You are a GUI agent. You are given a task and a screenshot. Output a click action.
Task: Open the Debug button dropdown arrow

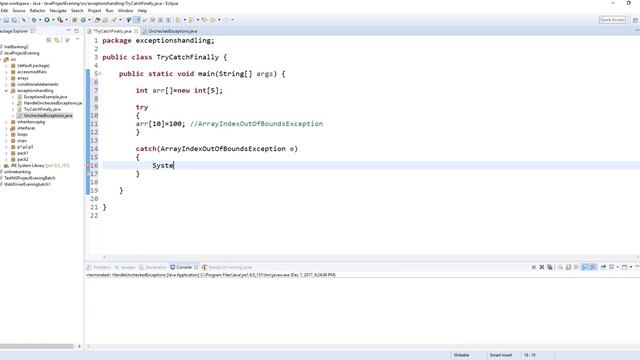[x=40, y=20]
